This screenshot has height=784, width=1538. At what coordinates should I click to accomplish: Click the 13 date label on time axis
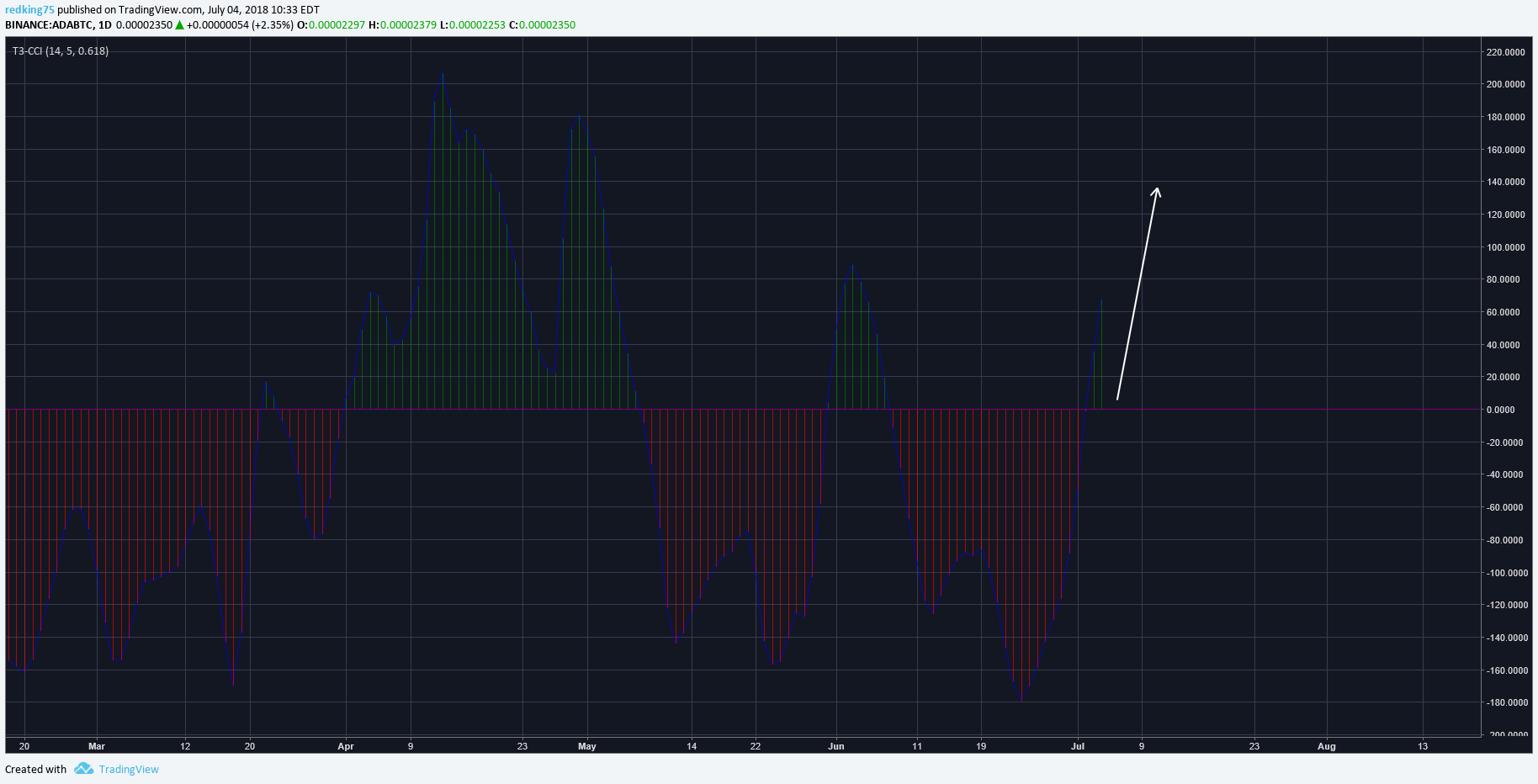(x=1423, y=746)
